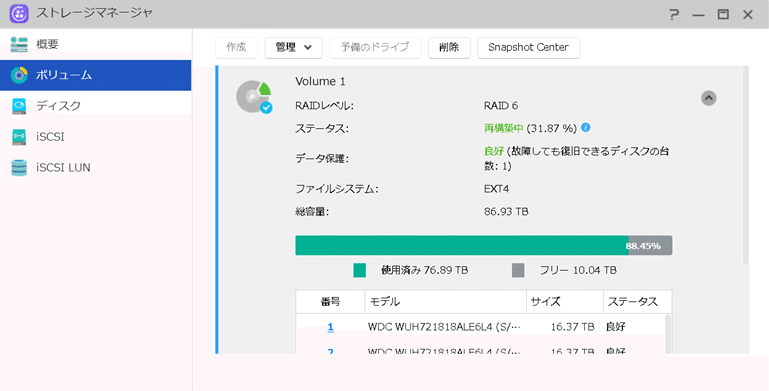The height and width of the screenshot is (391, 769).
Task: Click フリー 10.04 TB text
Action: (x=578, y=270)
